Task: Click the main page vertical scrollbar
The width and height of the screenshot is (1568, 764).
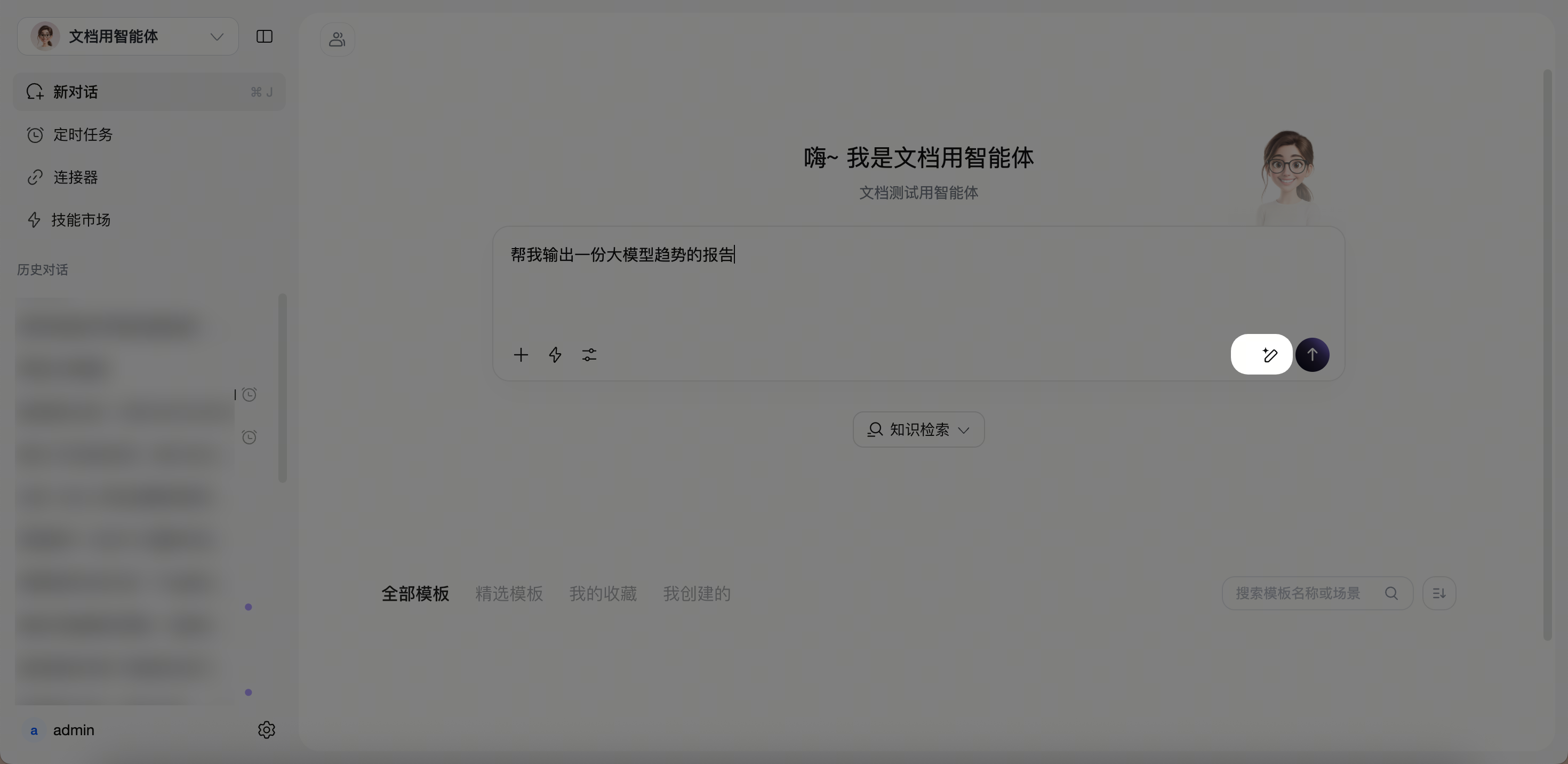Action: [x=1547, y=355]
